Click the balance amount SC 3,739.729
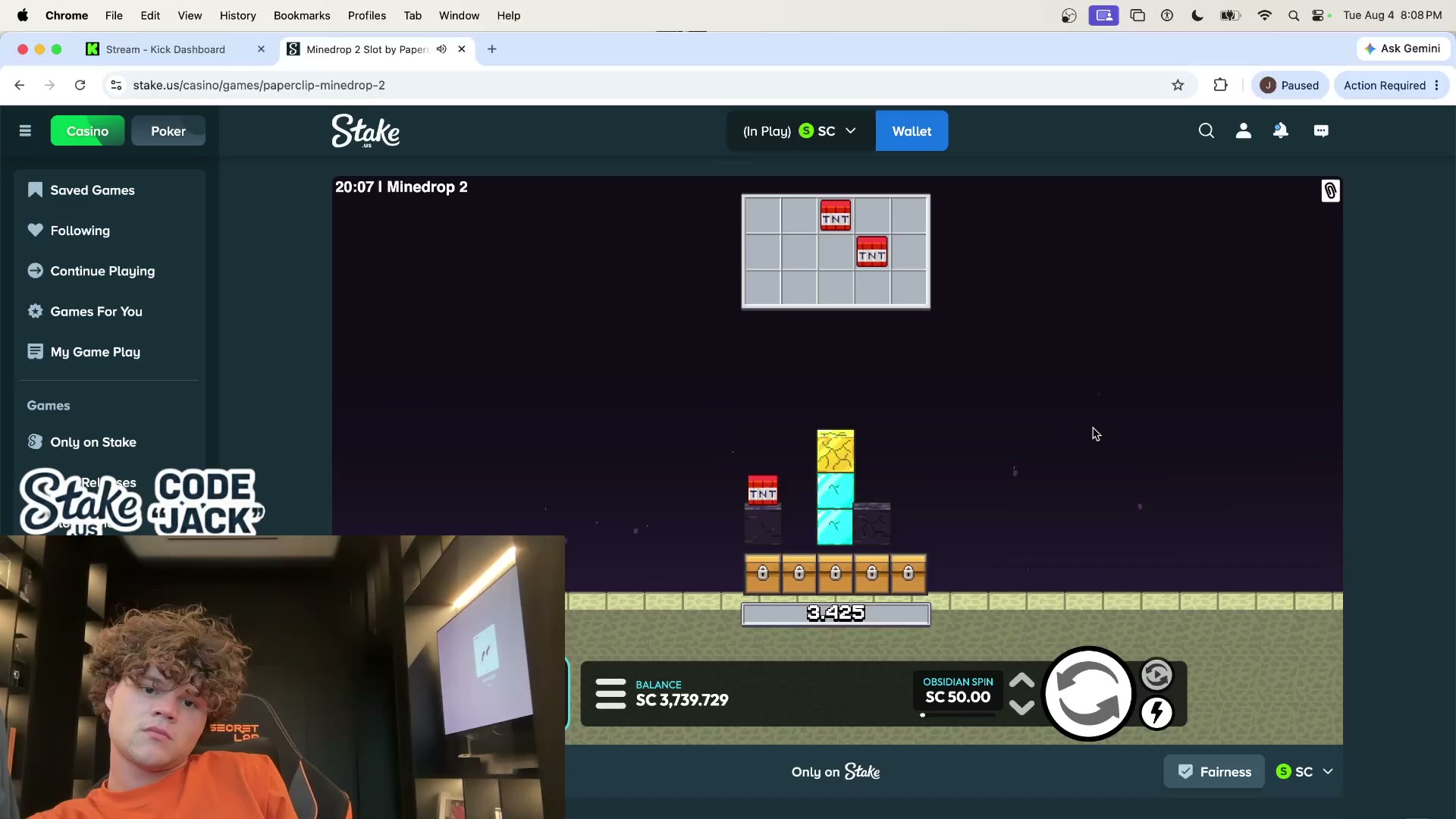The height and width of the screenshot is (819, 1456). (x=682, y=700)
